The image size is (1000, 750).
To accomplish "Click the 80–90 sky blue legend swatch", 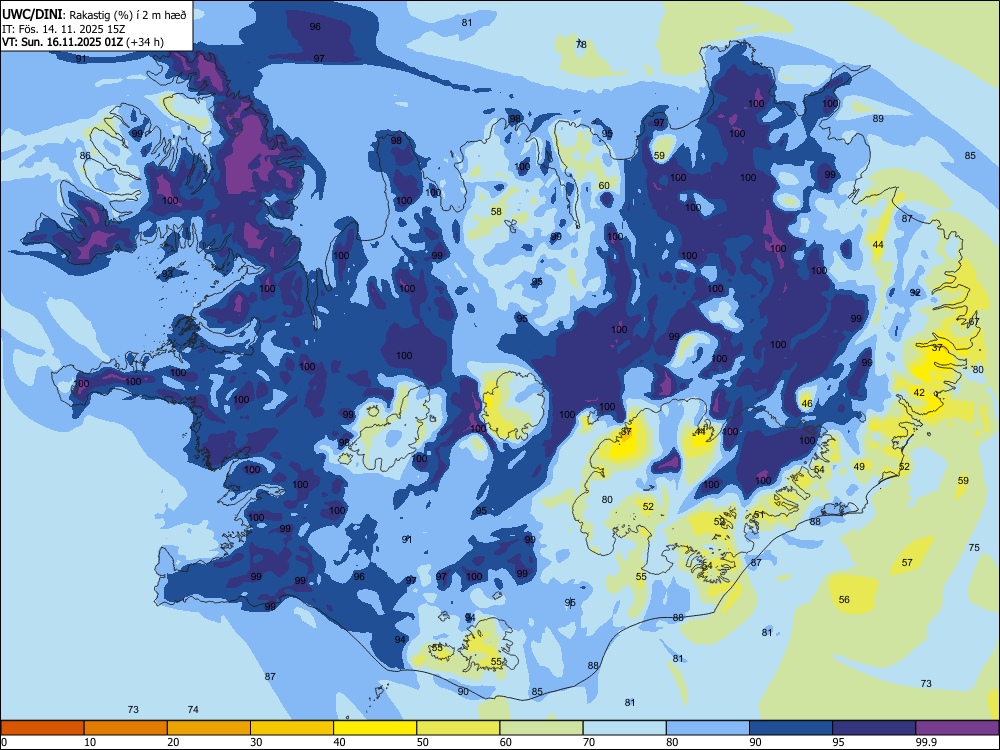I will (x=708, y=728).
